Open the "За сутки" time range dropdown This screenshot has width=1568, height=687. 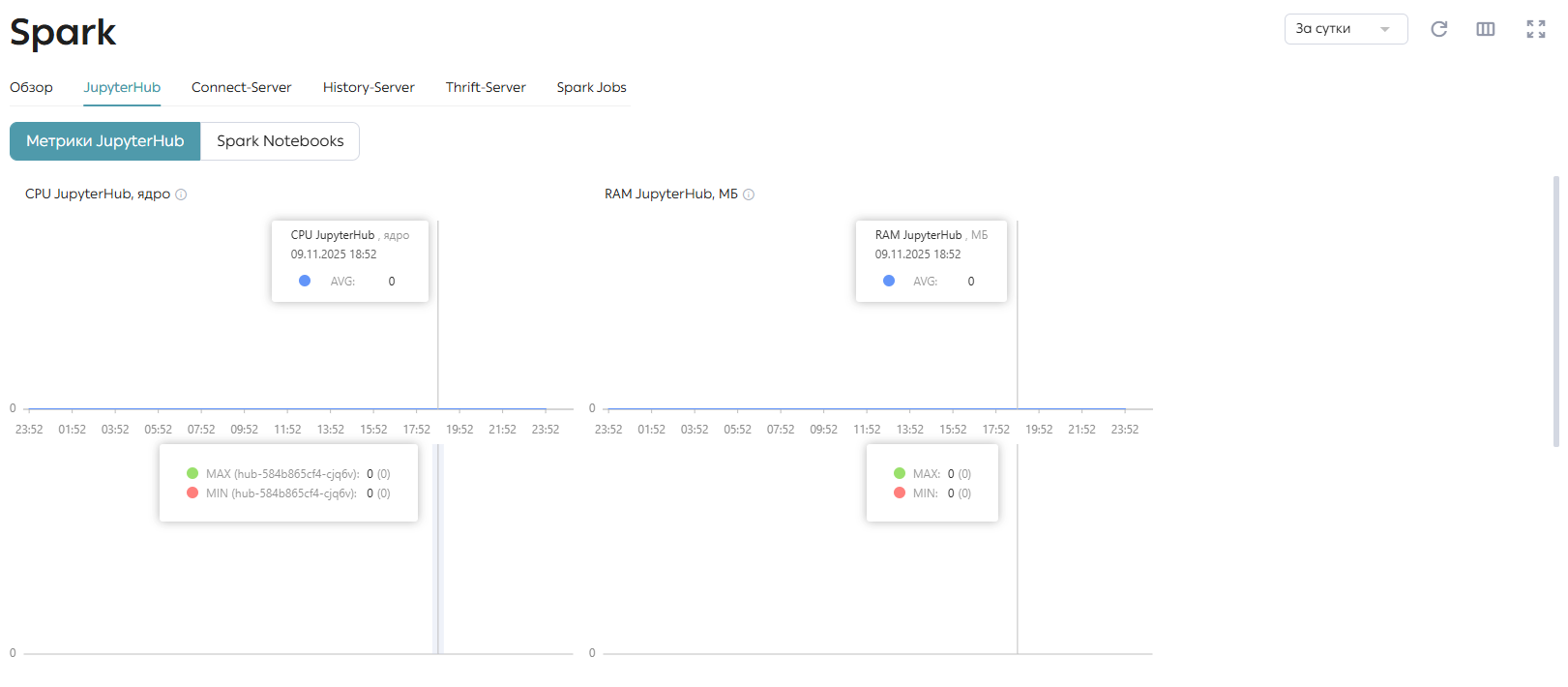coord(1346,29)
